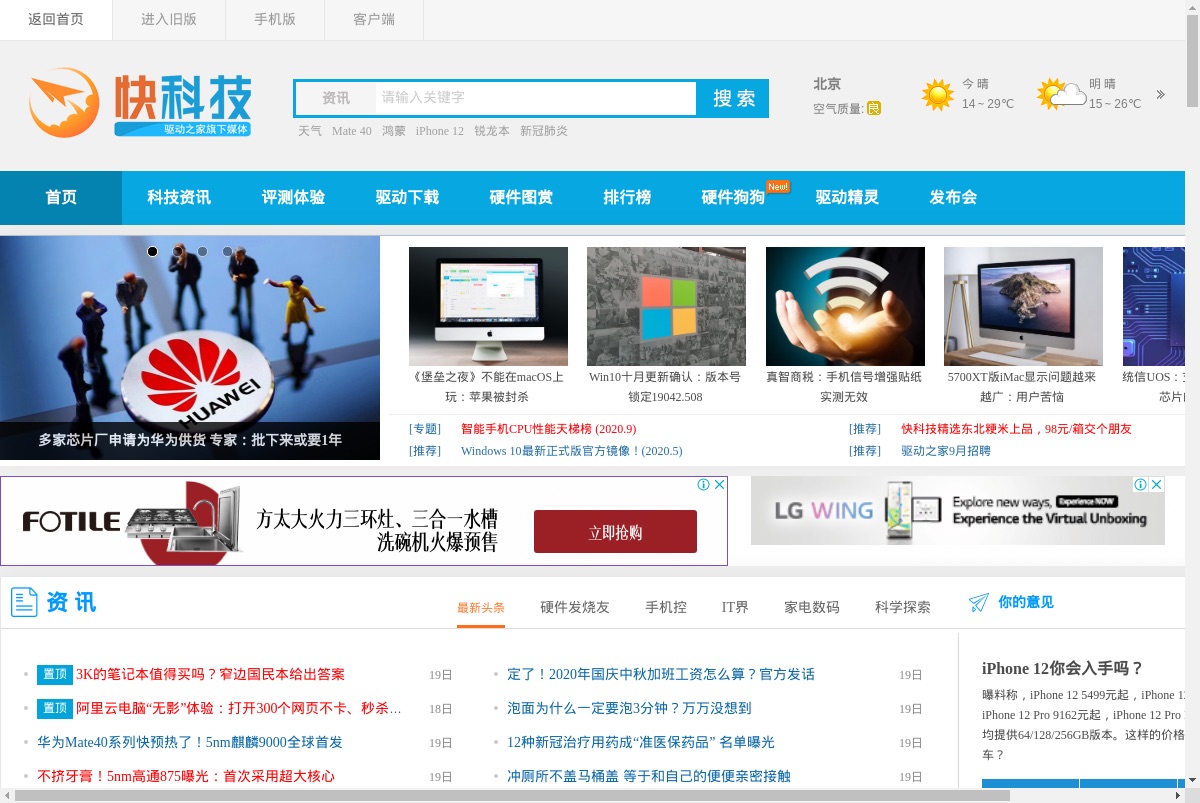The height and width of the screenshot is (803, 1200).
Task: Open Windows 10最新正式版官方镜像 link
Action: [572, 451]
